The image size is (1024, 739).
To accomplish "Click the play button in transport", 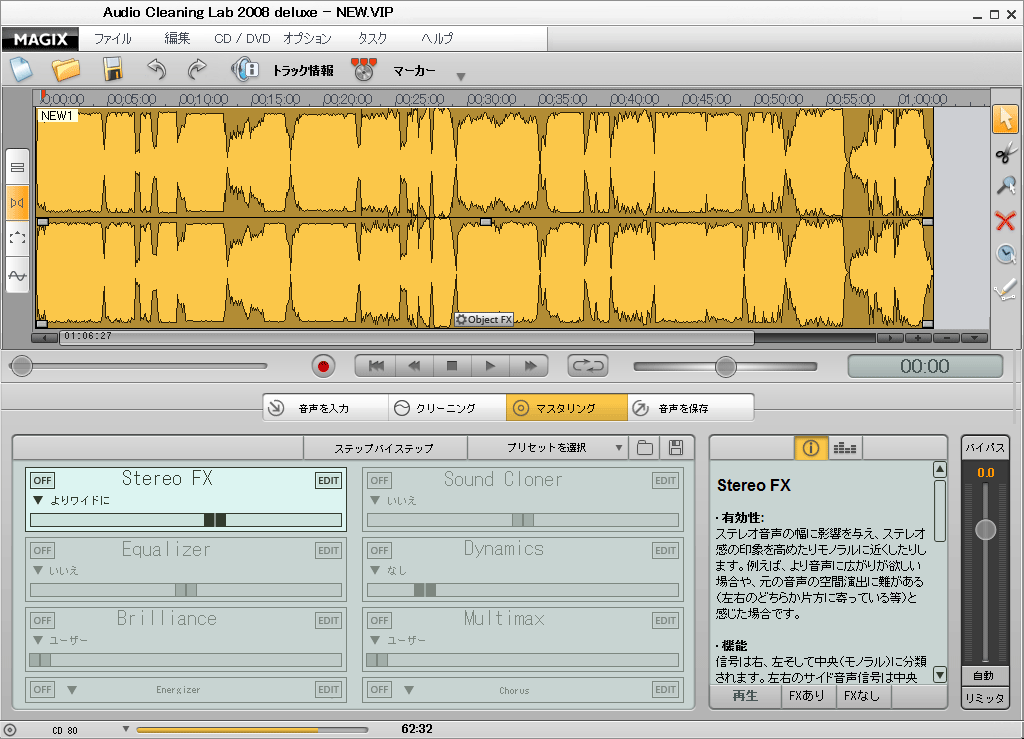I will coord(490,366).
